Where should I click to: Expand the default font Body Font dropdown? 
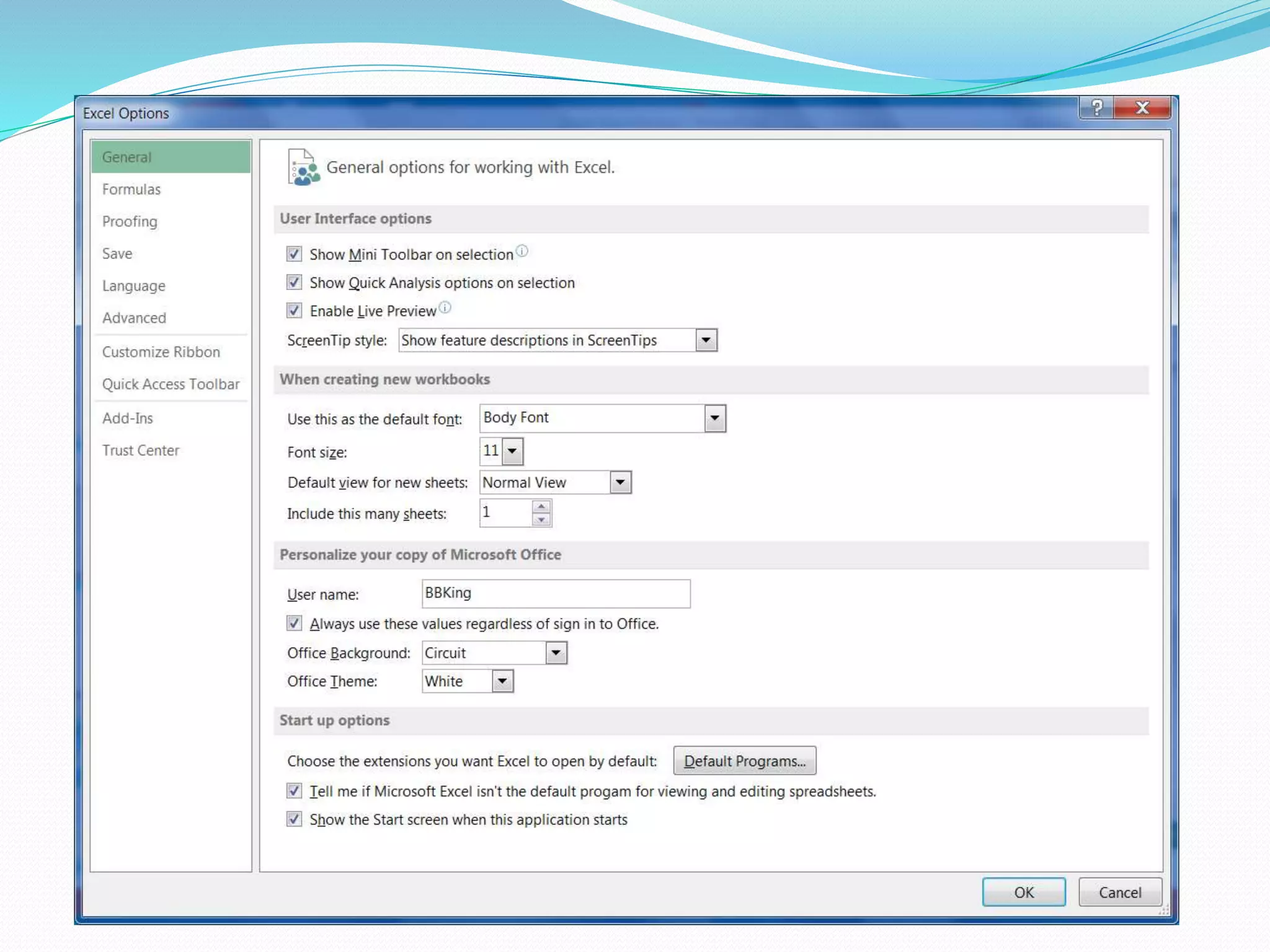pos(714,418)
